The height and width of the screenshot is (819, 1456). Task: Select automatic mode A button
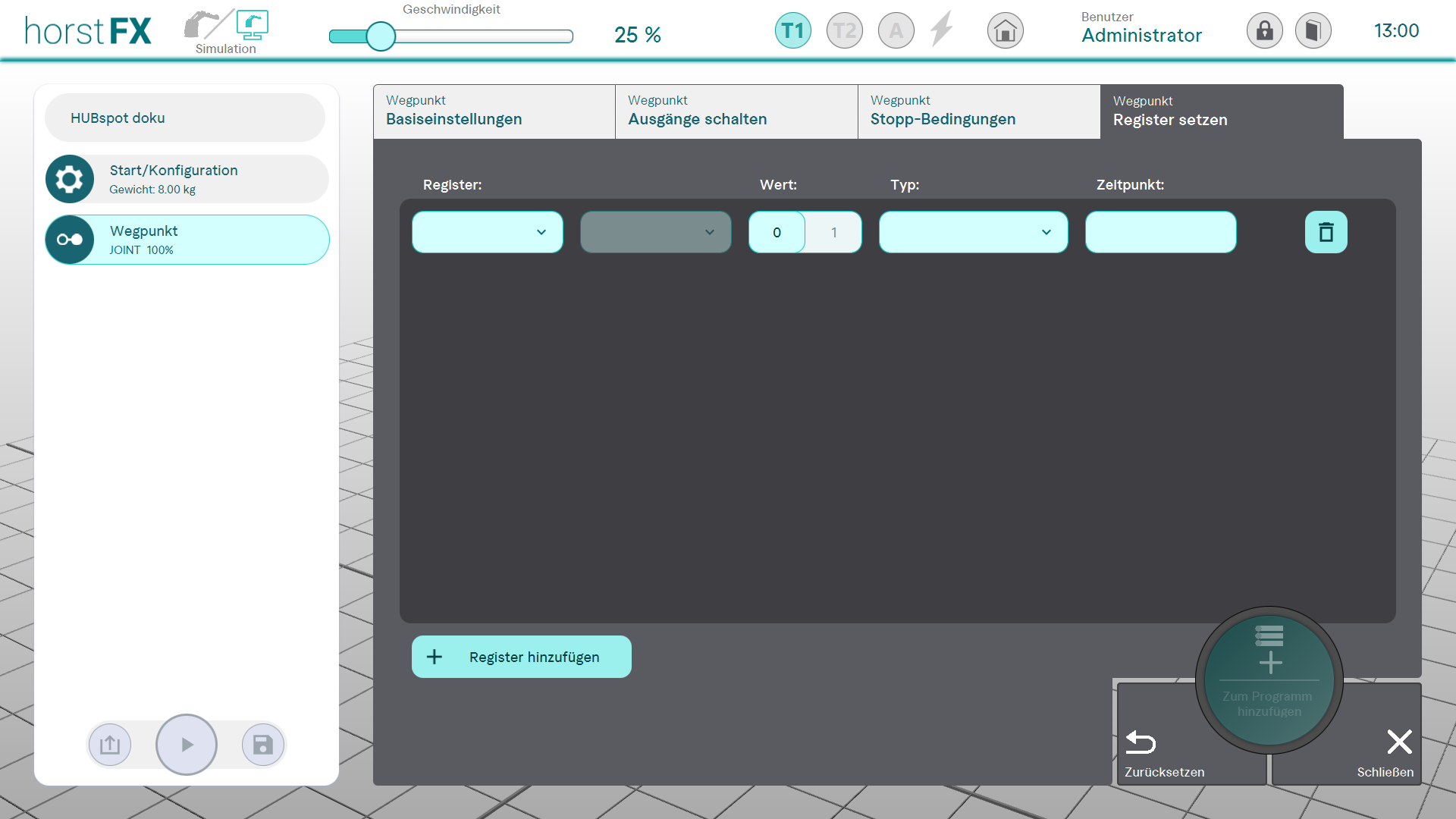pos(896,31)
